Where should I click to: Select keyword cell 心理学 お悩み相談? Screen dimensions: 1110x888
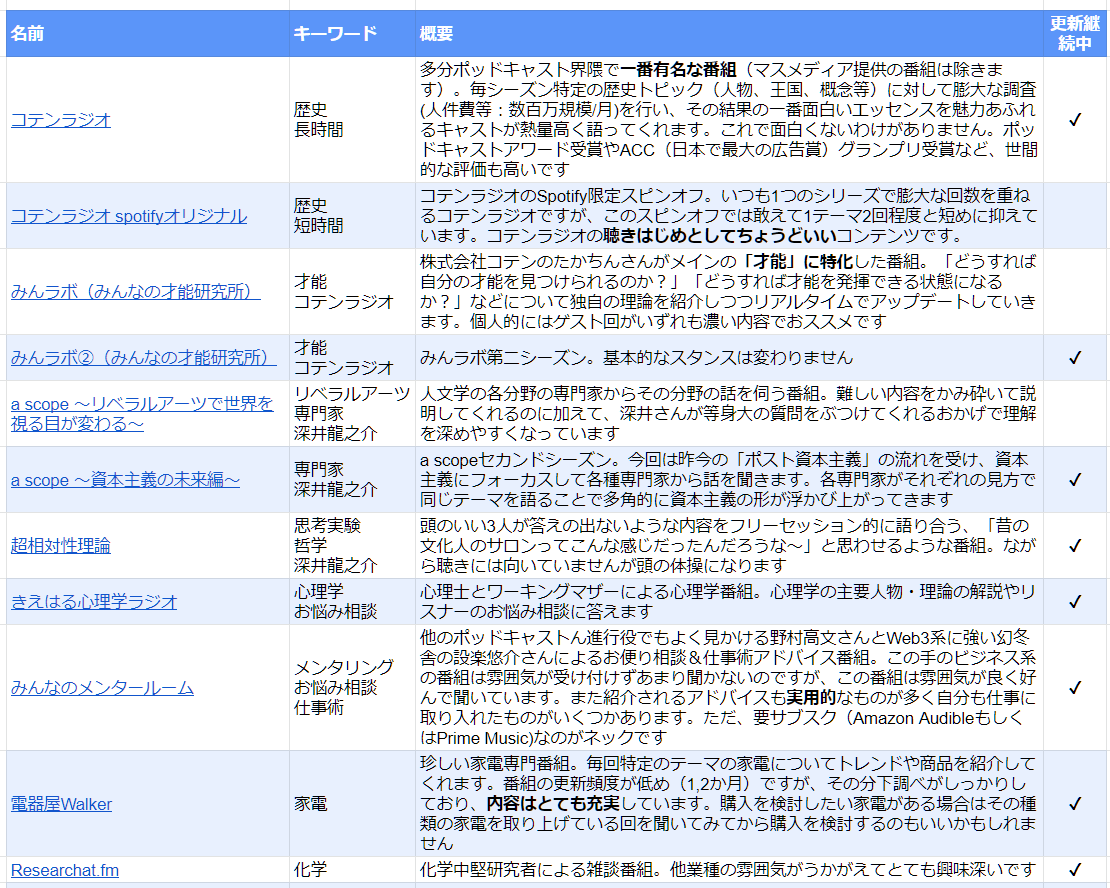click(x=352, y=601)
